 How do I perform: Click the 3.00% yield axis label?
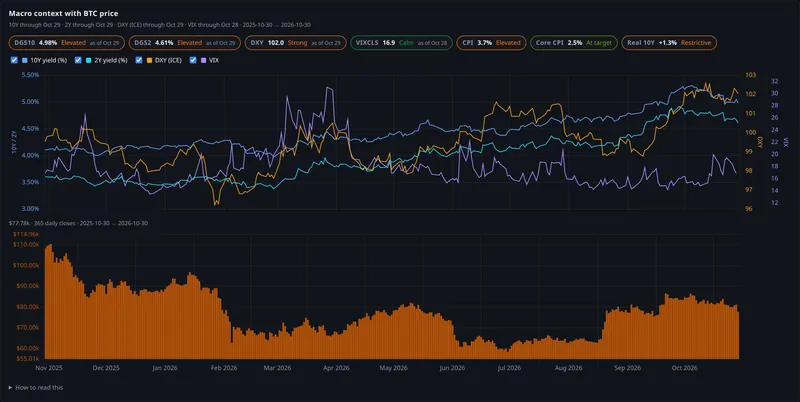[x=31, y=209]
